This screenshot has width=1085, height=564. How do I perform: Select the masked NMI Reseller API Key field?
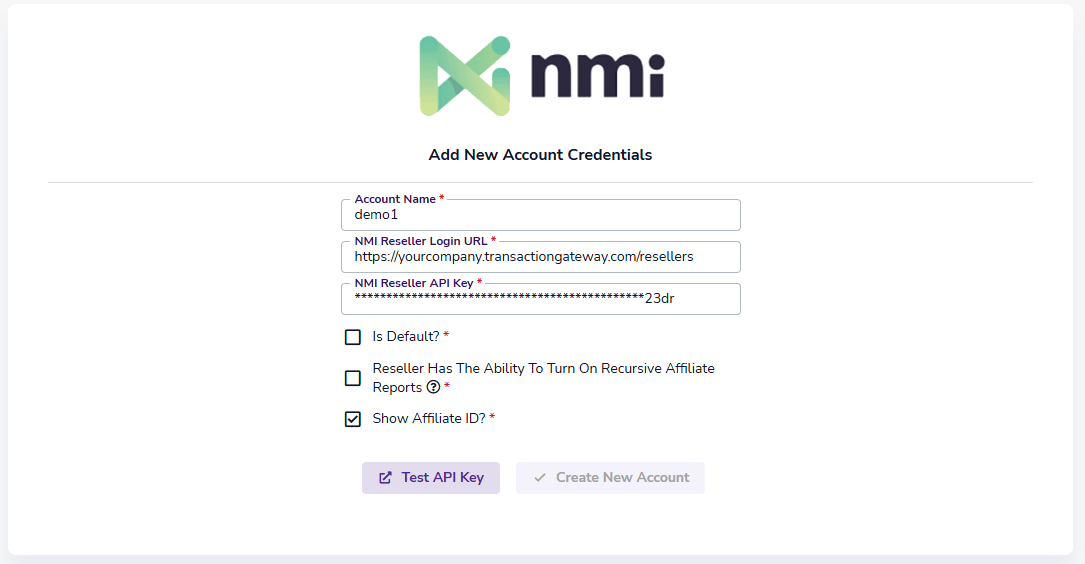540,299
